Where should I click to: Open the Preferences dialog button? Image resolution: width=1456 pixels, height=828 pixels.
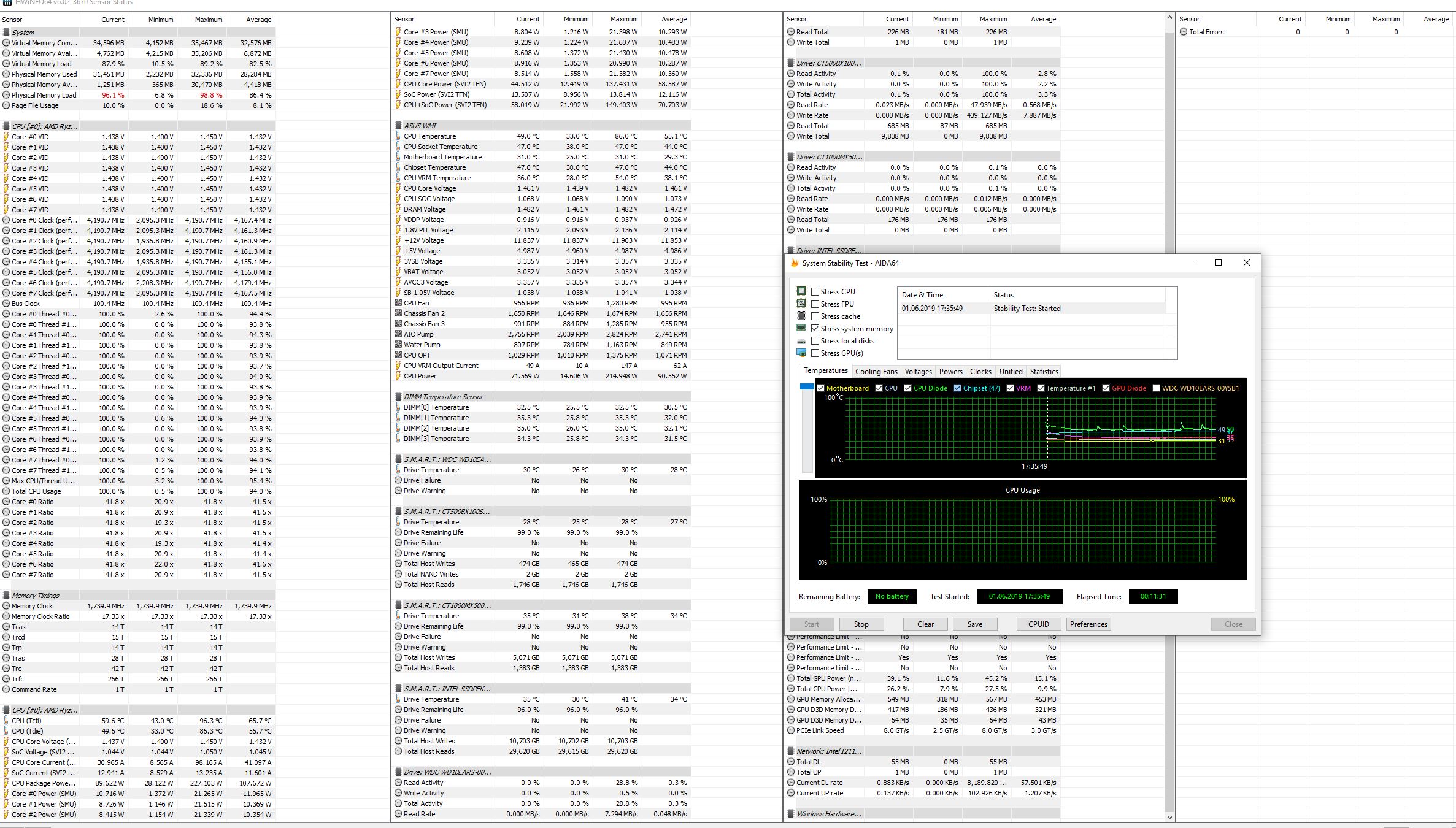(x=1088, y=624)
